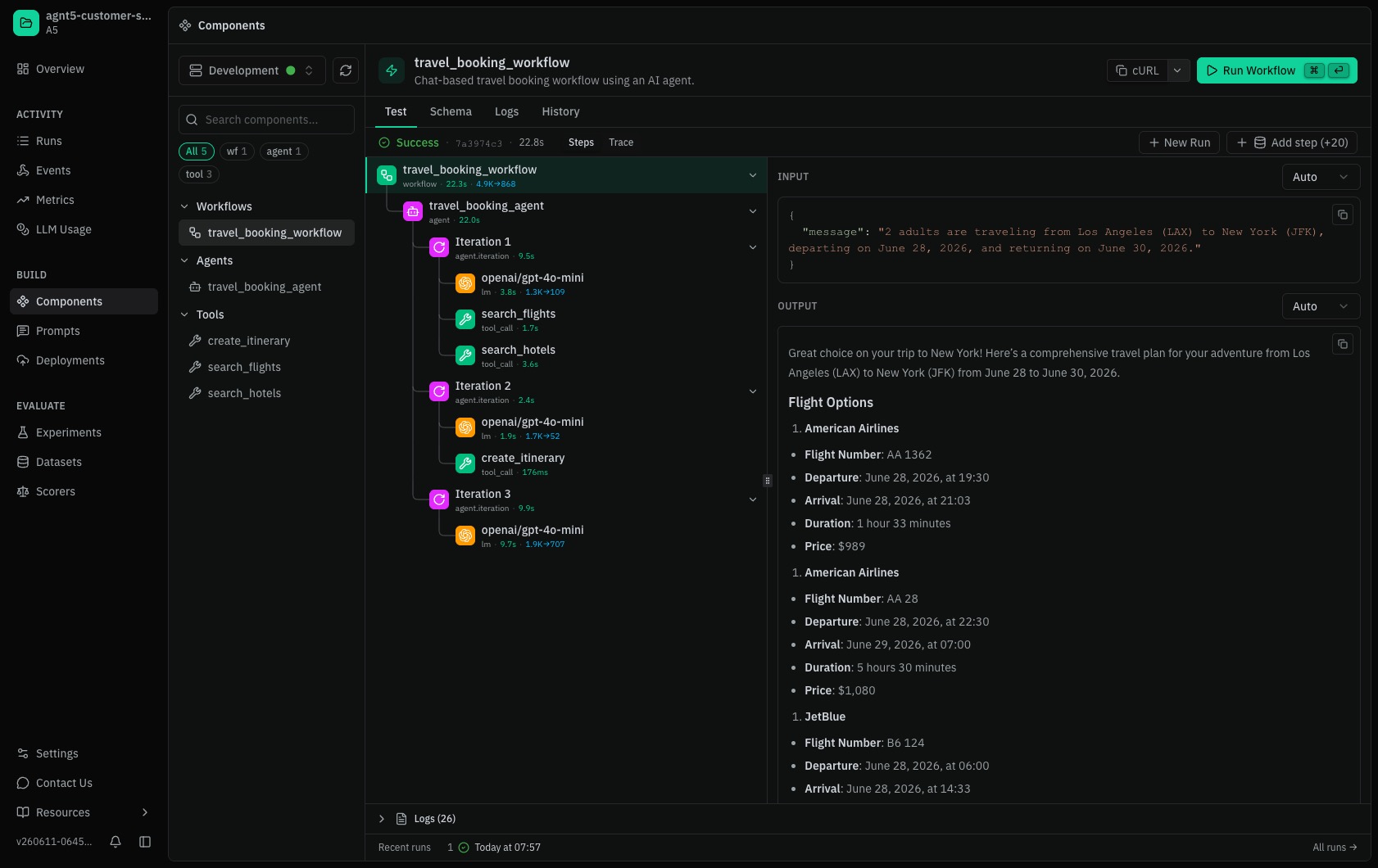
Task: Switch to the Logs tab
Action: click(506, 111)
